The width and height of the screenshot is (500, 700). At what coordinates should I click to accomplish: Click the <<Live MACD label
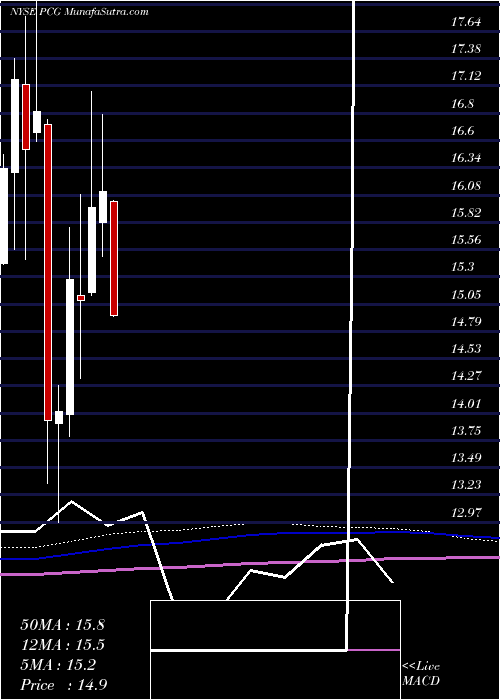point(421,674)
